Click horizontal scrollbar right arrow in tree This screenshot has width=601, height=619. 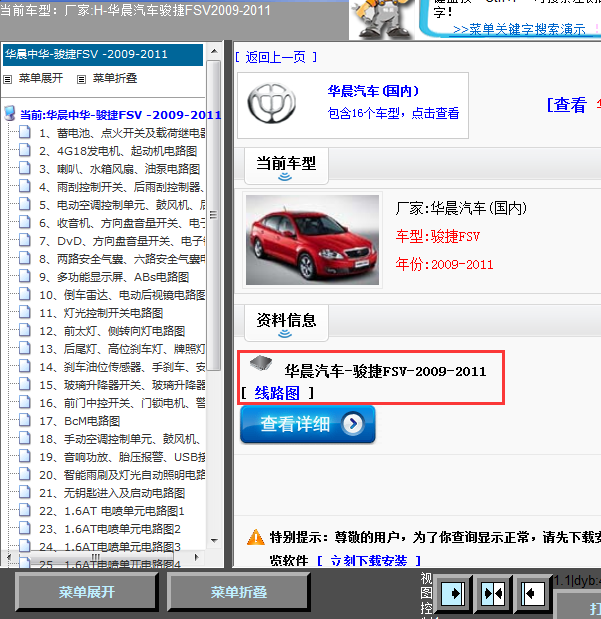pos(196,557)
